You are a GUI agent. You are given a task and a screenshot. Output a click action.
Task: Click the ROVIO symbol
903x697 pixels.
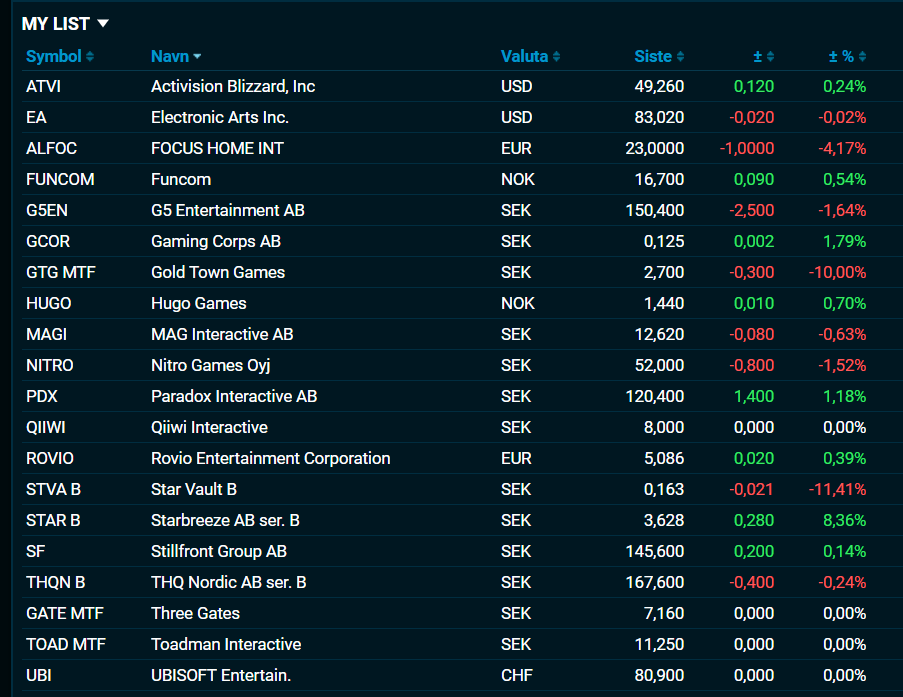pos(50,459)
